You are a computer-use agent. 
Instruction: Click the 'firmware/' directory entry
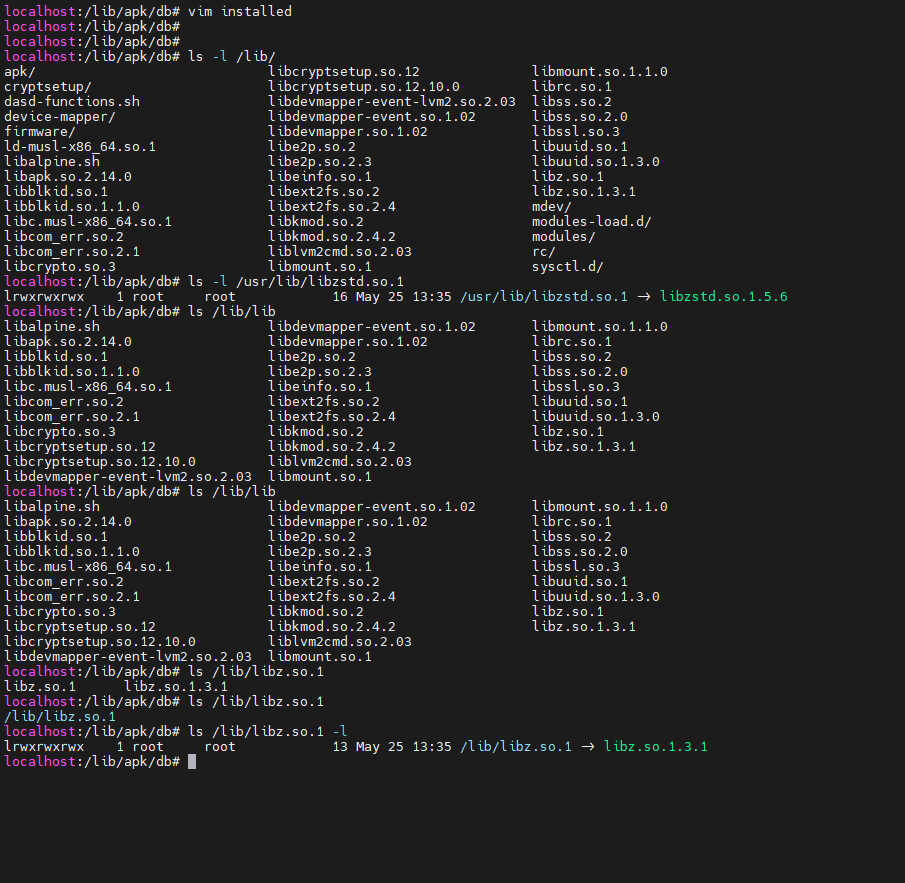tap(40, 132)
